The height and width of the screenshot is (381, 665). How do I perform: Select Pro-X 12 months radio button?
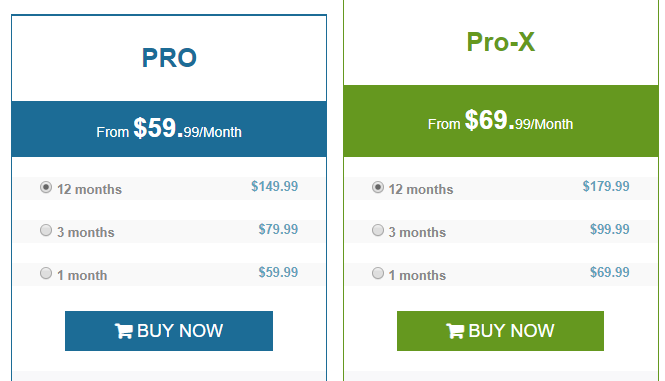[x=377, y=187]
